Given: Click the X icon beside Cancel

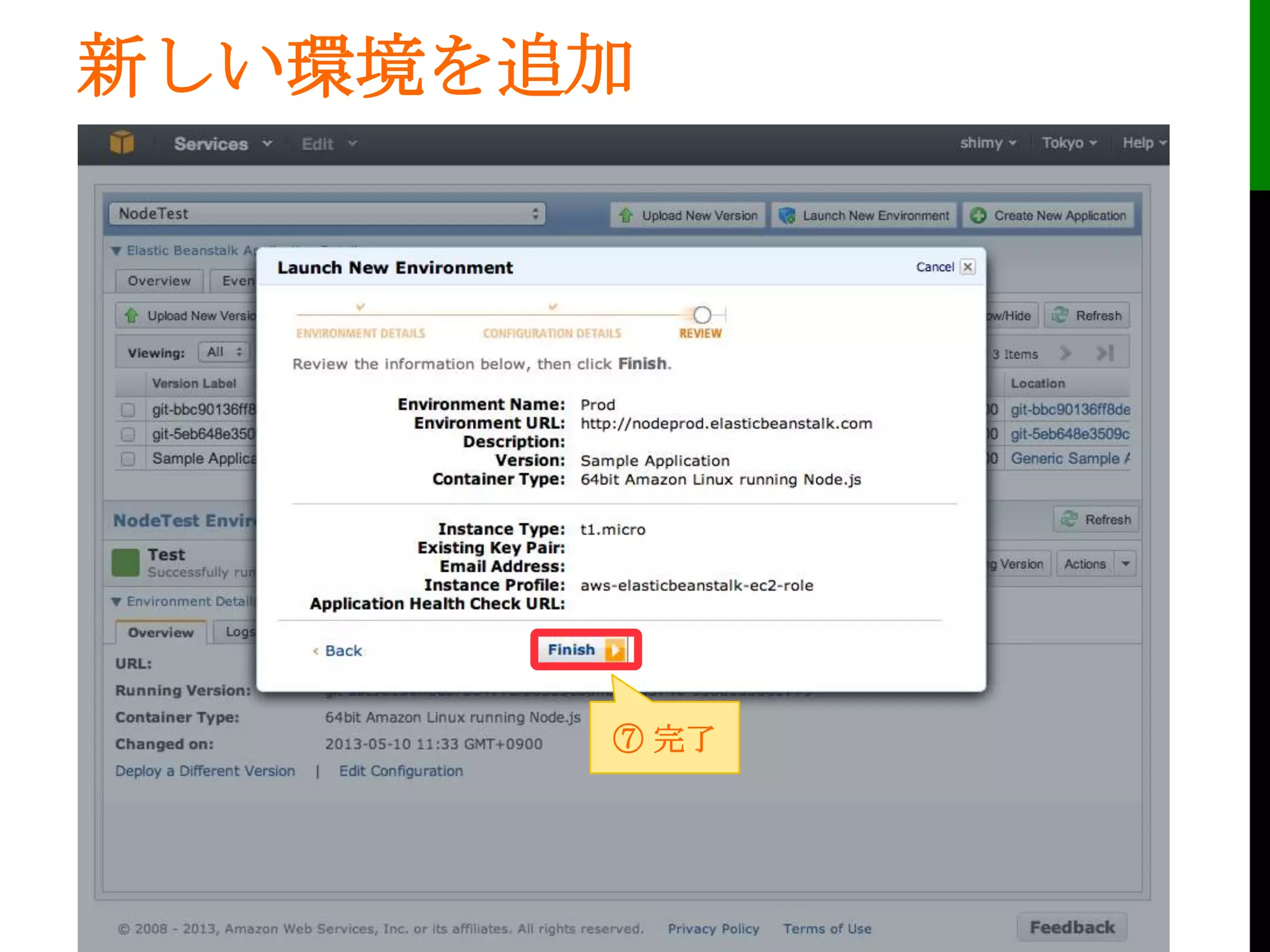Looking at the screenshot, I should click(x=967, y=267).
